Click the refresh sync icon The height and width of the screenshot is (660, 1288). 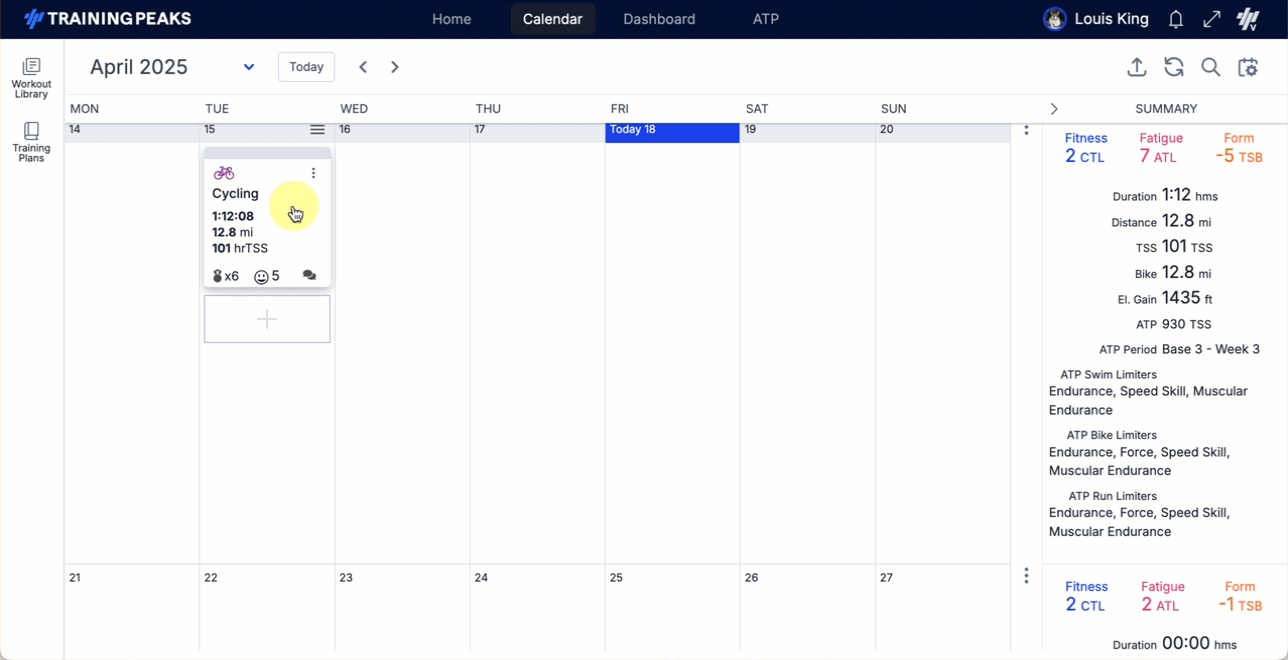pos(1173,67)
